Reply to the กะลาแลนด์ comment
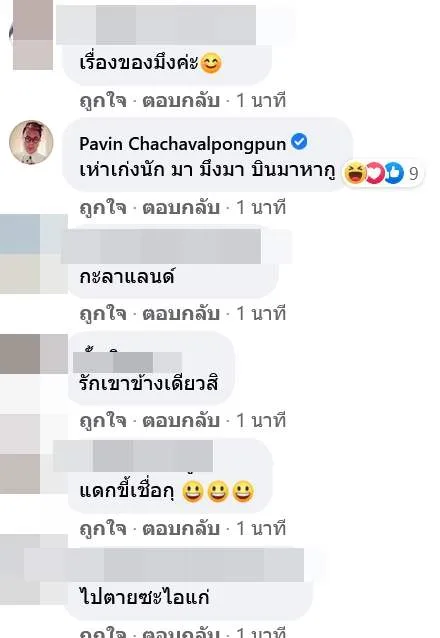Image resolution: width=440 pixels, height=638 pixels. tap(181, 314)
